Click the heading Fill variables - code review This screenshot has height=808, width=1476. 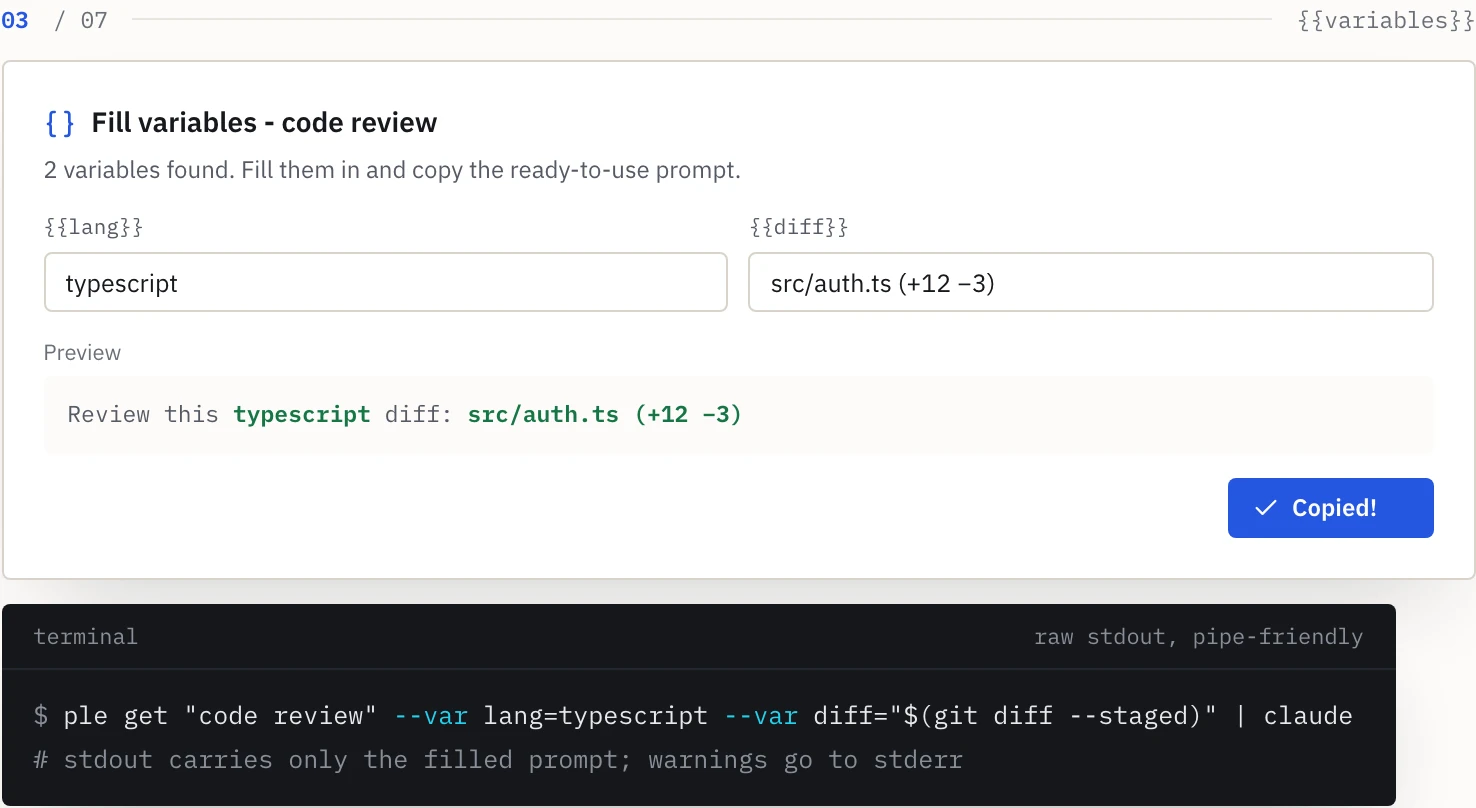click(x=264, y=123)
